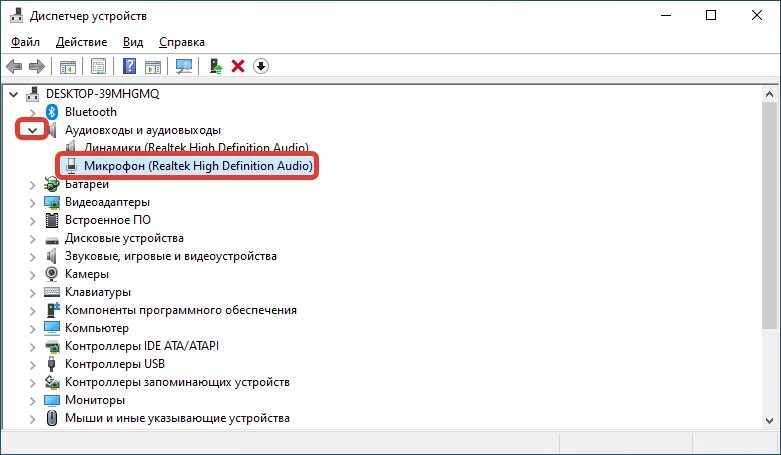The height and width of the screenshot is (455, 781).
Task: Expand the Bluetooth category
Action: point(33,112)
